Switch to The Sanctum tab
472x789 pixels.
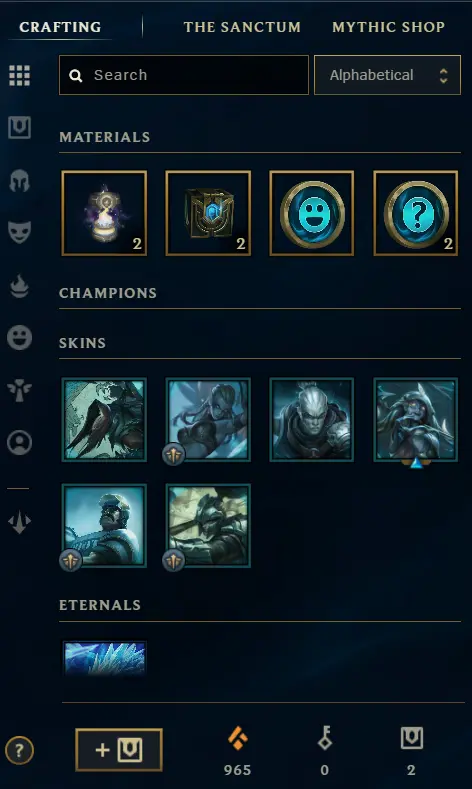point(242,27)
